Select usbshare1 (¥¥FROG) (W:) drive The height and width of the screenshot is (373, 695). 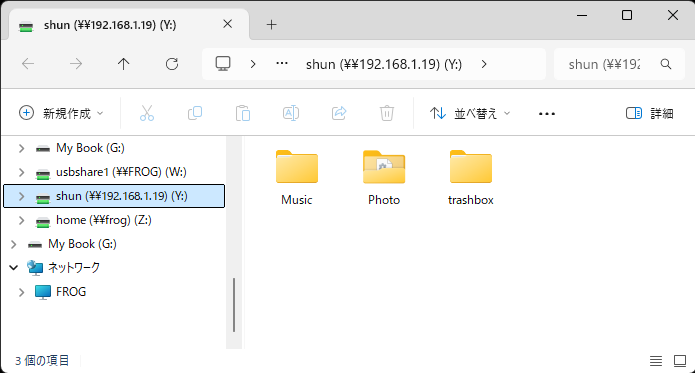coord(121,172)
